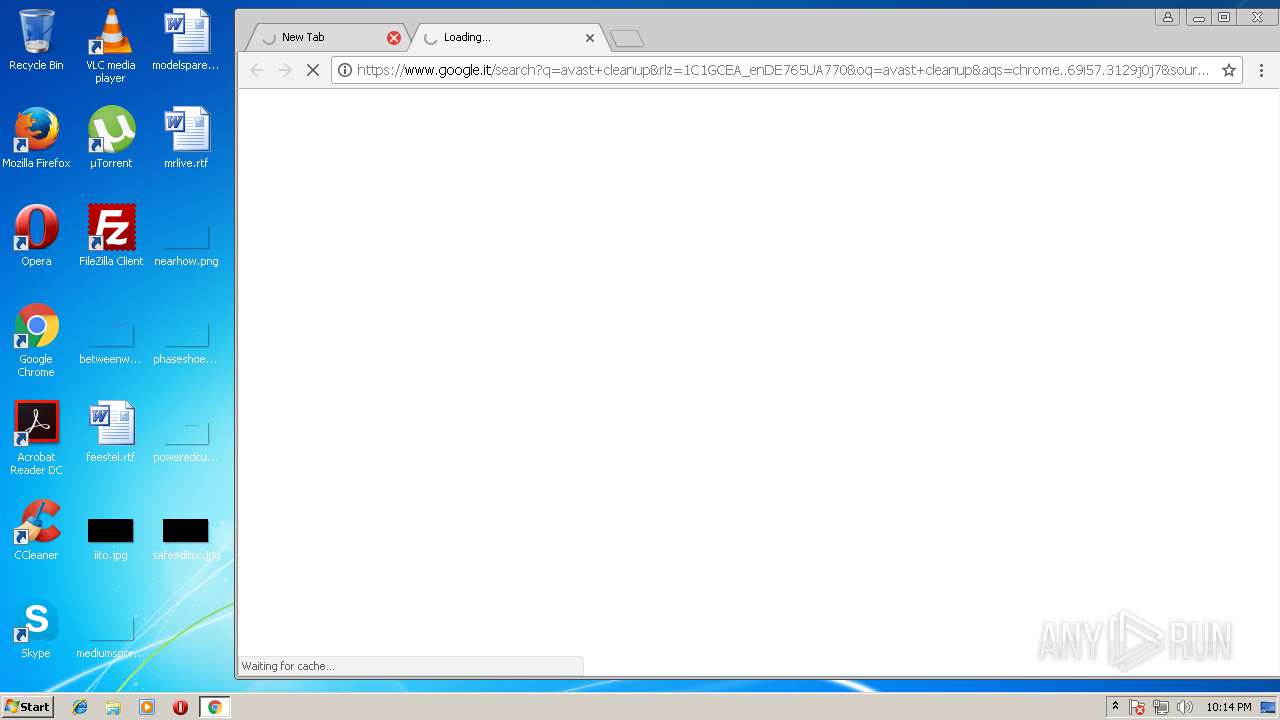Viewport: 1280px width, 720px height.
Task: Open the Skype desktop shortcut
Action: [x=36, y=628]
